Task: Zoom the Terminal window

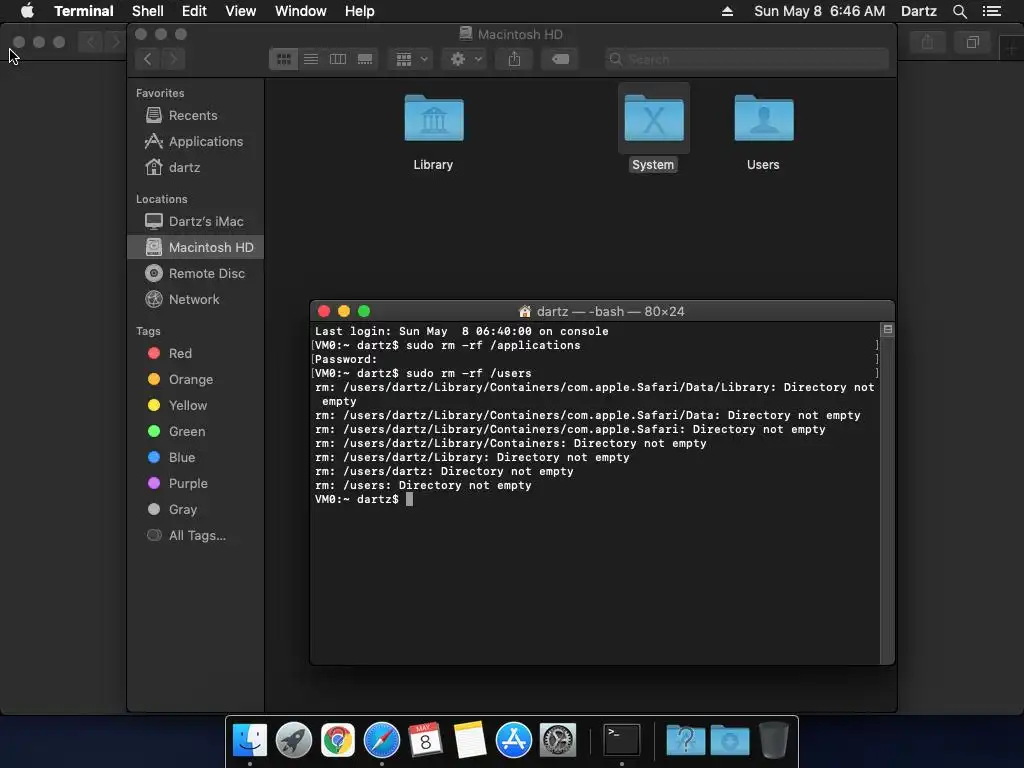Action: point(364,312)
